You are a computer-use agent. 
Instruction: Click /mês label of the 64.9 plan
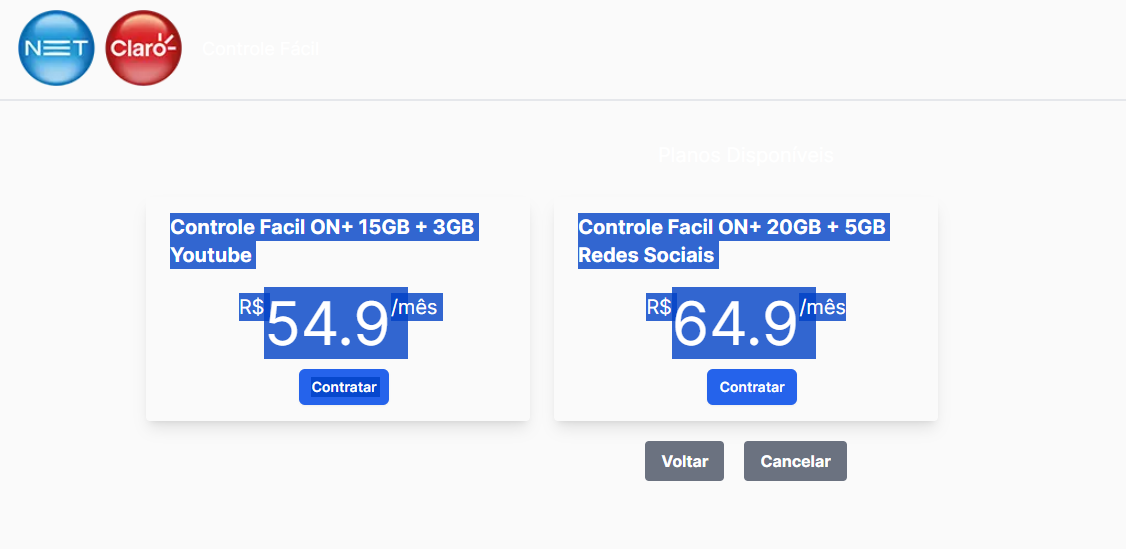(x=823, y=307)
